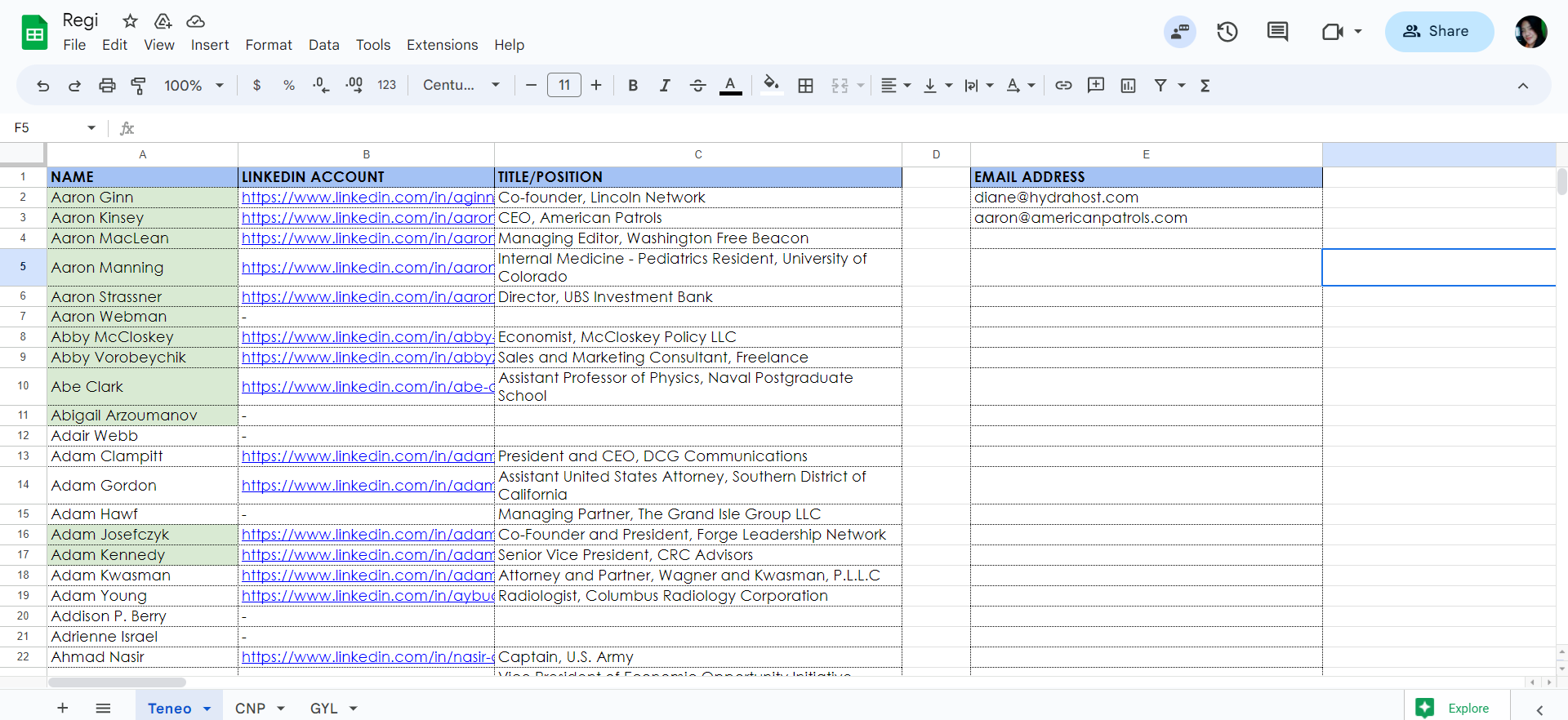Toggle bold formatting
Viewport: 1568px width, 720px height.
633,86
